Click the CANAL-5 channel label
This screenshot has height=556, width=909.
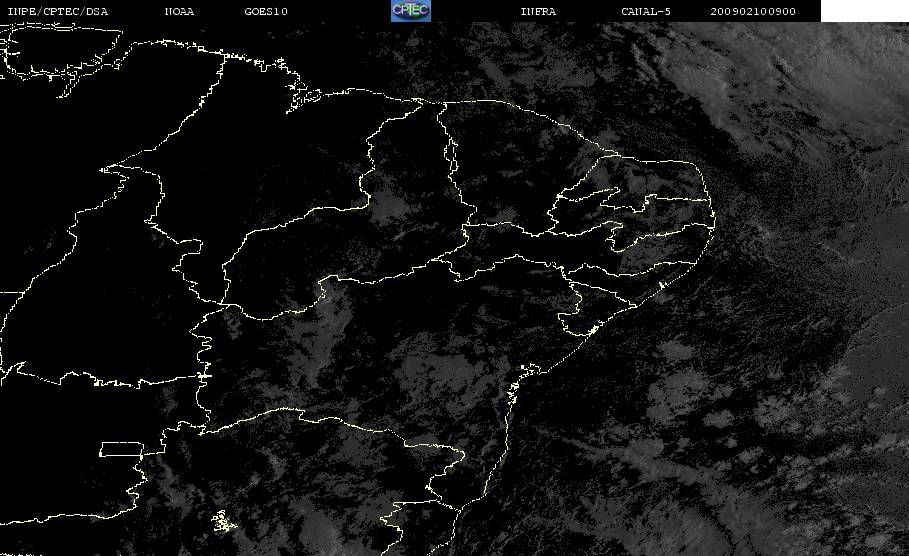coord(646,12)
